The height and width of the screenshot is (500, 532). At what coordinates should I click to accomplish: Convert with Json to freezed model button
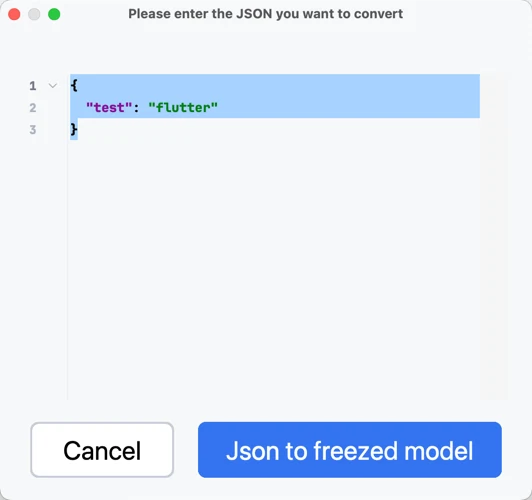[x=350, y=450]
